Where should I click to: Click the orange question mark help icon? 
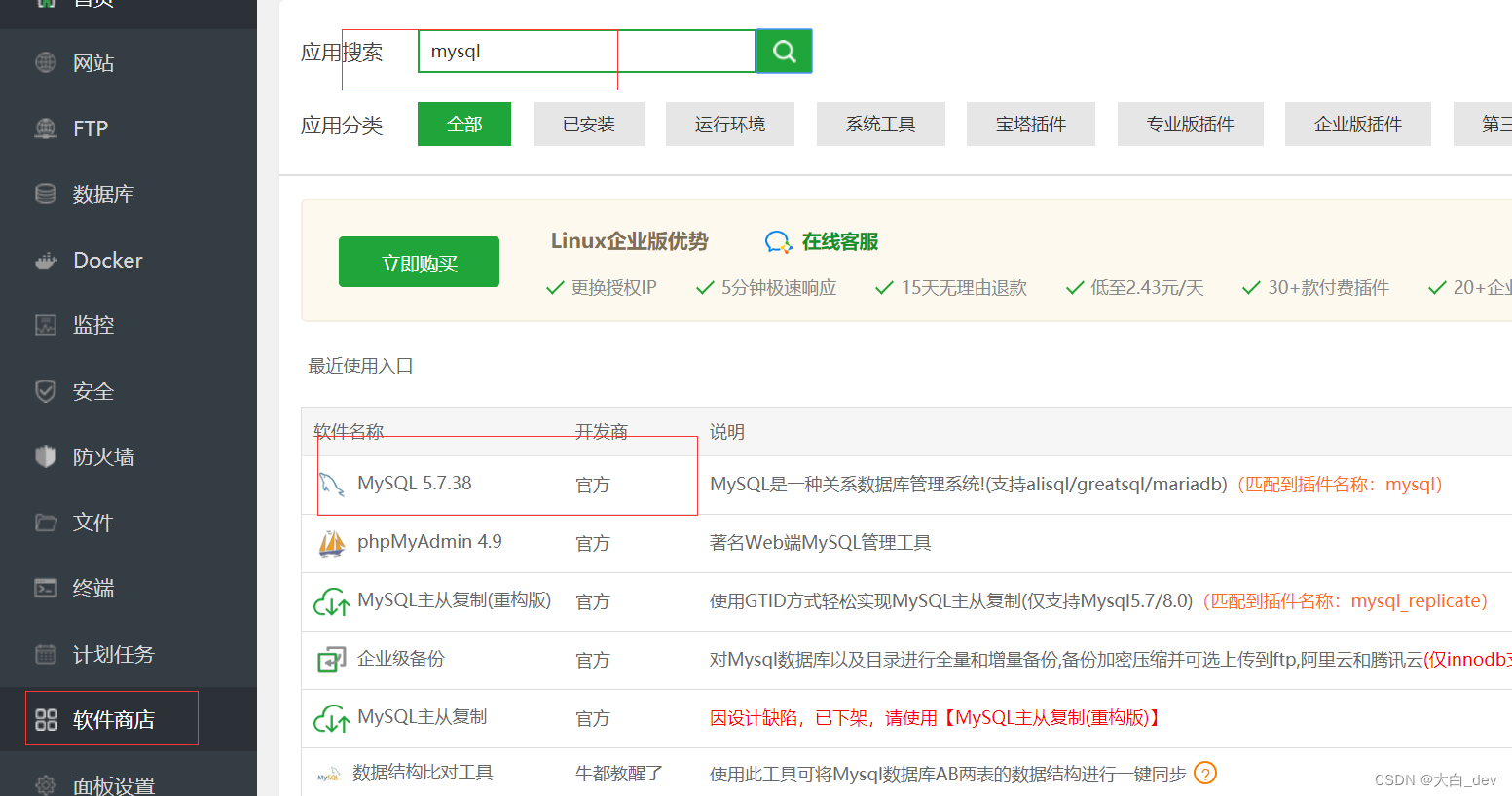click(1205, 773)
